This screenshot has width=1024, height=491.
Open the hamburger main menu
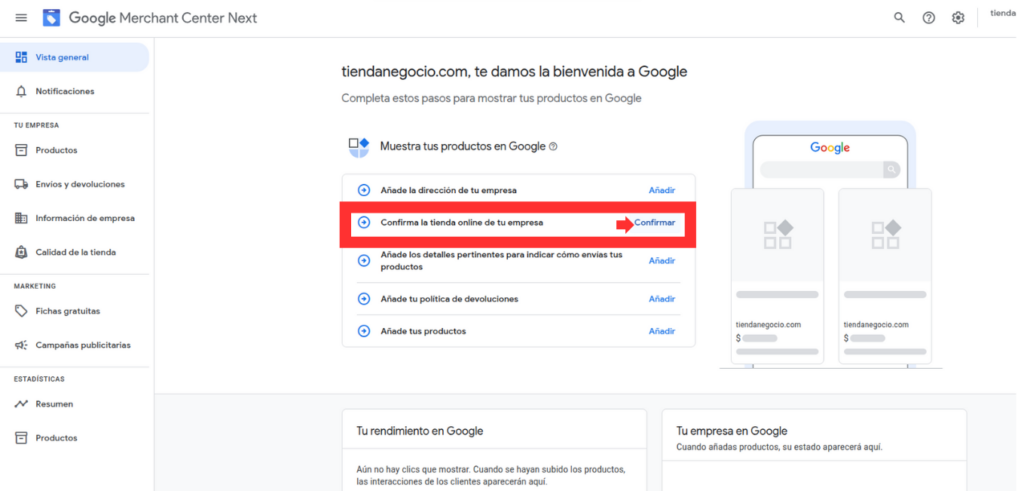[22, 18]
